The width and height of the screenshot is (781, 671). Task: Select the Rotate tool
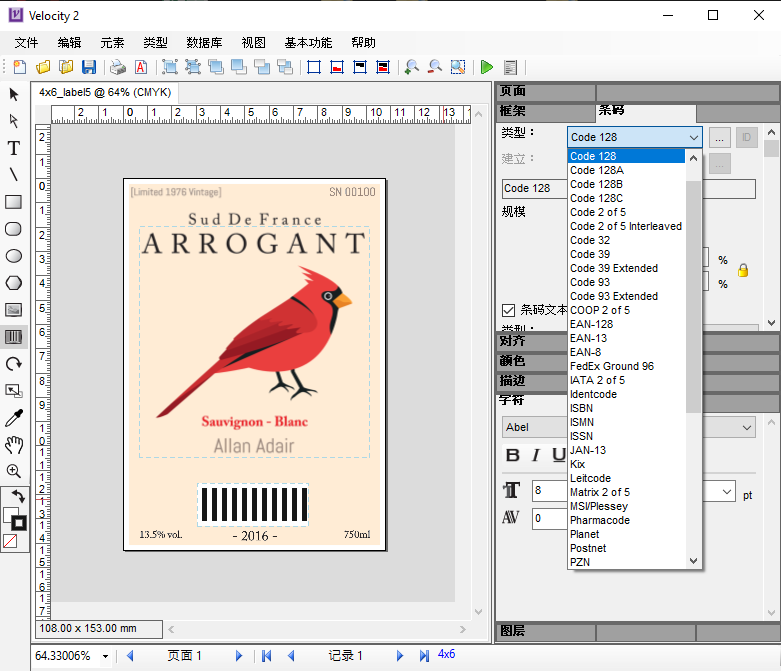(x=14, y=364)
